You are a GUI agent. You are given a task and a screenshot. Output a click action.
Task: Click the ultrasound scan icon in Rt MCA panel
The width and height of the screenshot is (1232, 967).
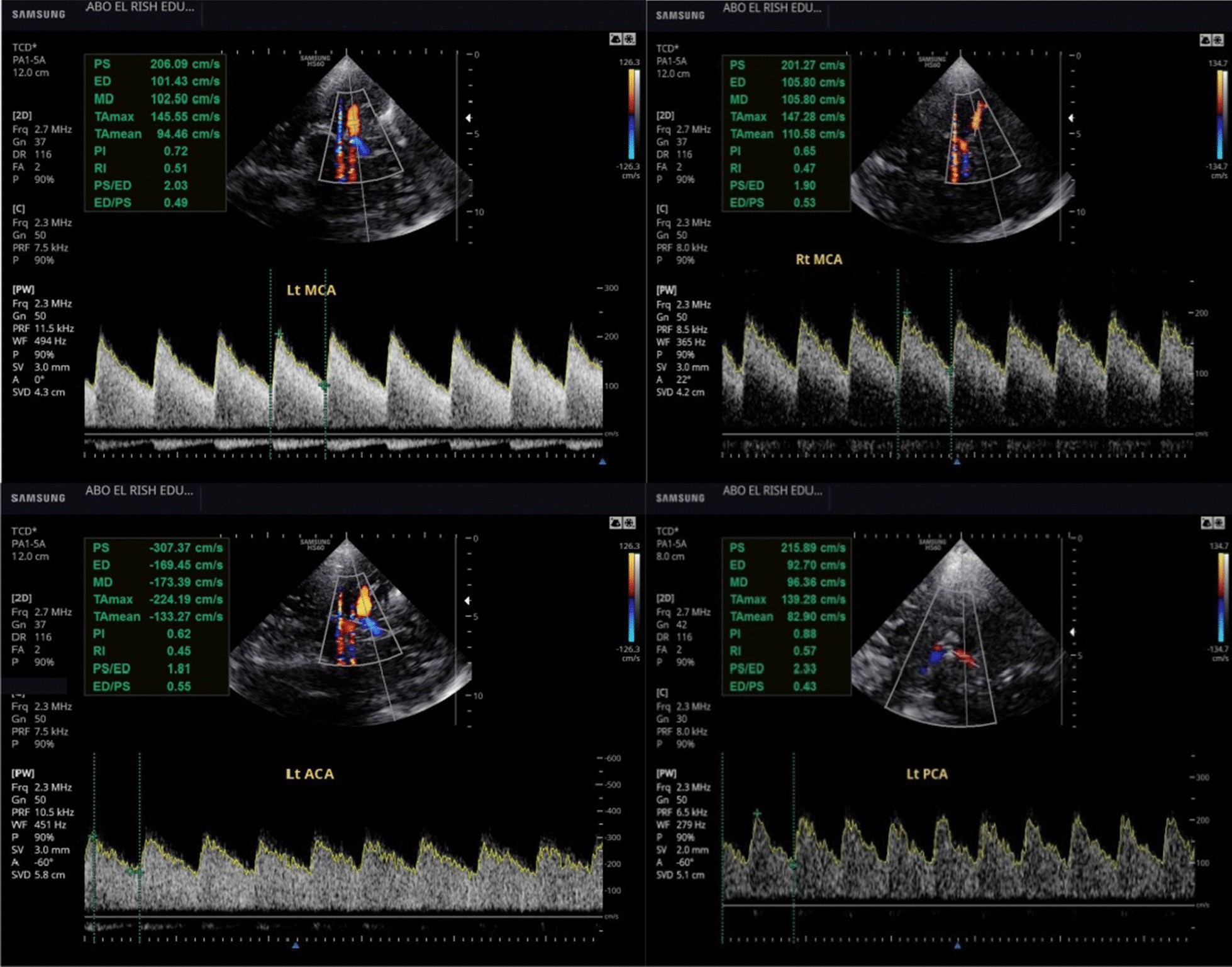tap(1205, 40)
